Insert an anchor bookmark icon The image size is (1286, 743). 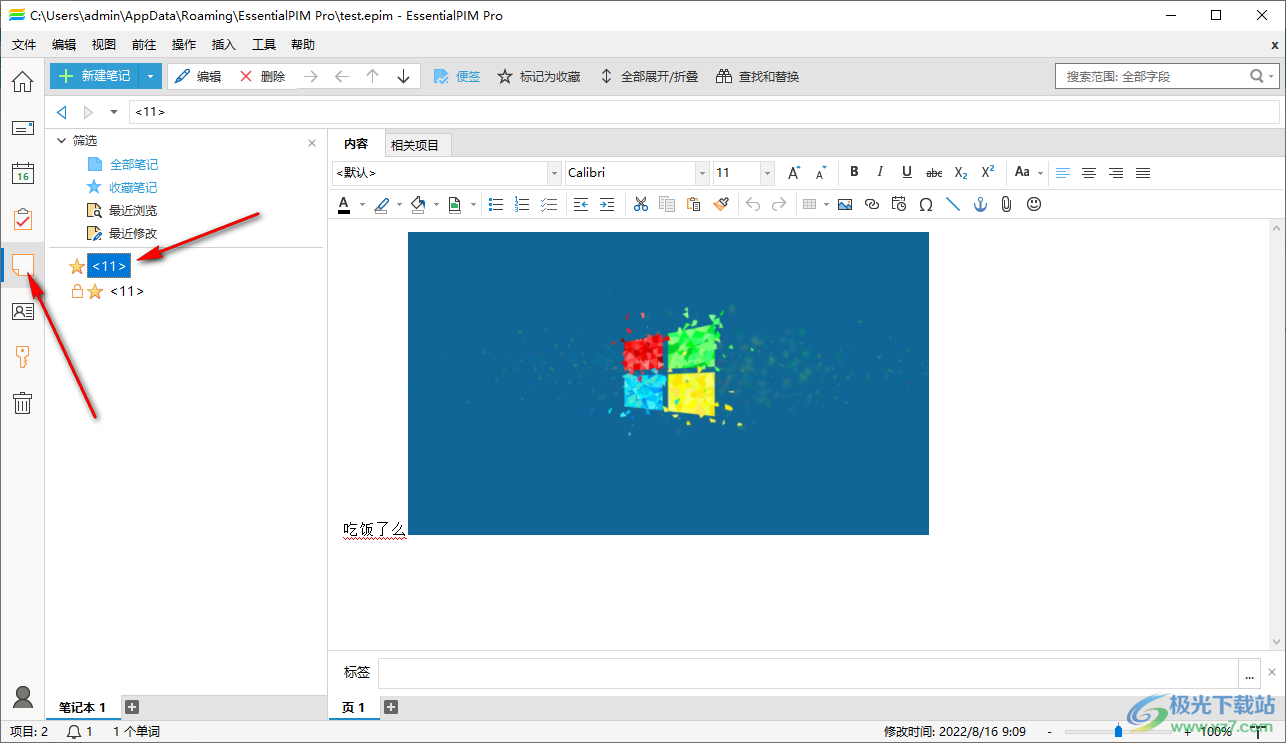click(980, 204)
